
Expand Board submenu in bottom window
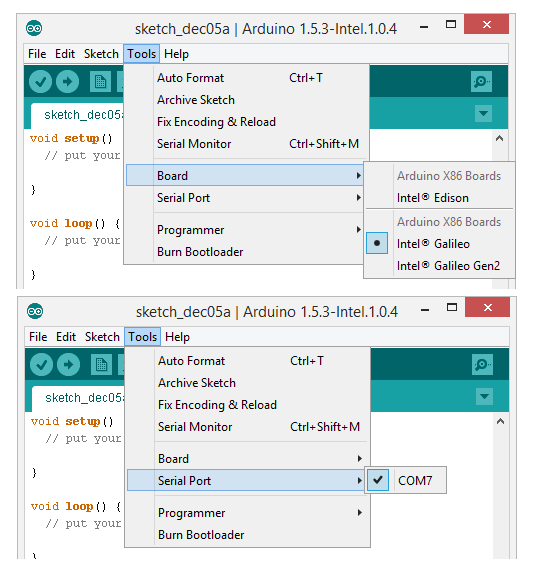coord(246,458)
